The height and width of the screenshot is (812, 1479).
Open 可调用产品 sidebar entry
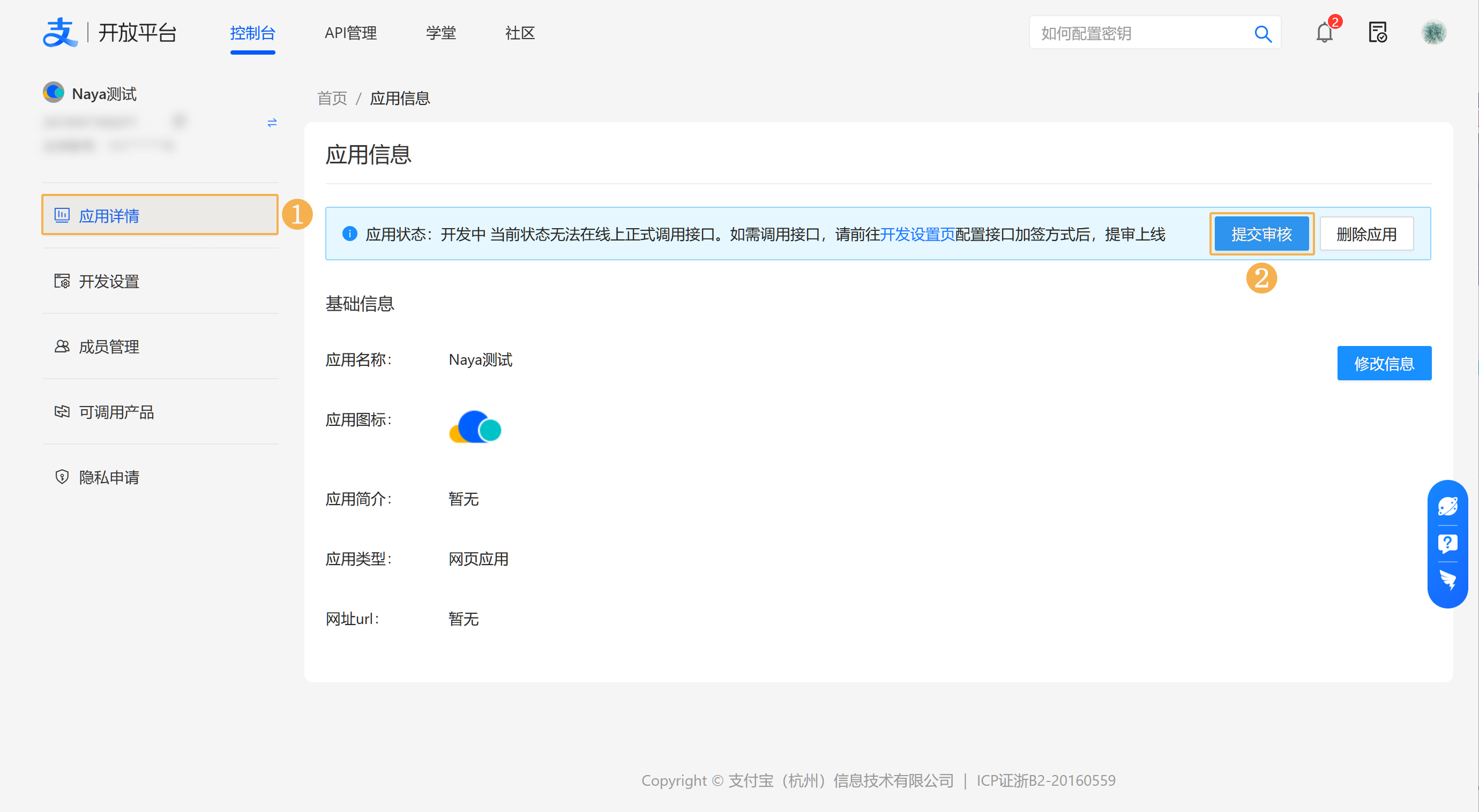(x=116, y=412)
